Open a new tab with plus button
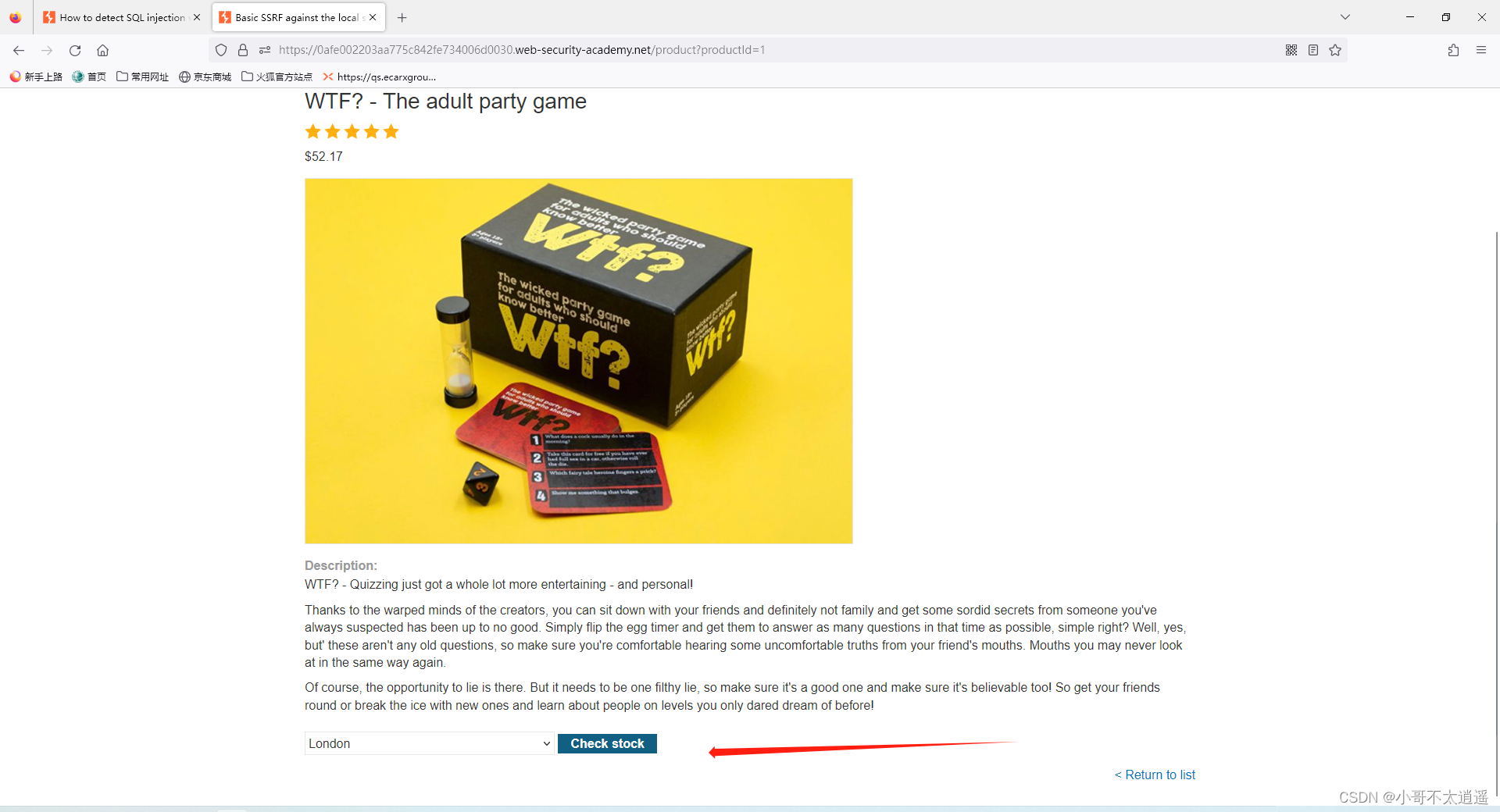This screenshot has width=1500, height=812. pyautogui.click(x=402, y=17)
